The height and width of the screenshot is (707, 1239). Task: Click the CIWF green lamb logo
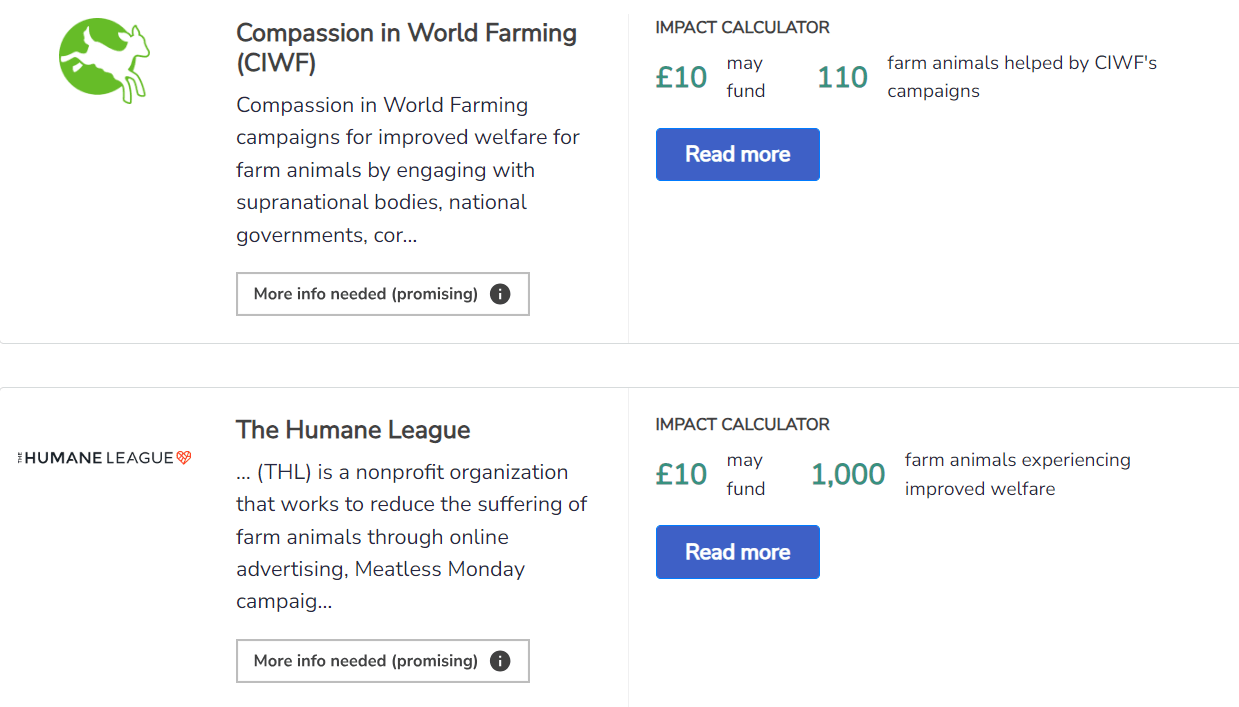pos(104,61)
